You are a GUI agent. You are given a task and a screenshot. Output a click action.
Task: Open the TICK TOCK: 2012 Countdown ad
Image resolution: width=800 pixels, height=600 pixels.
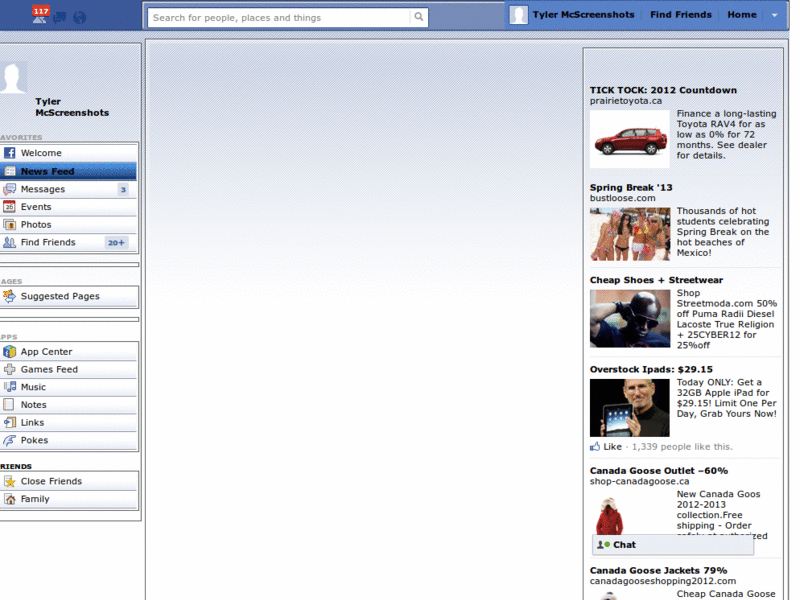coord(663,90)
